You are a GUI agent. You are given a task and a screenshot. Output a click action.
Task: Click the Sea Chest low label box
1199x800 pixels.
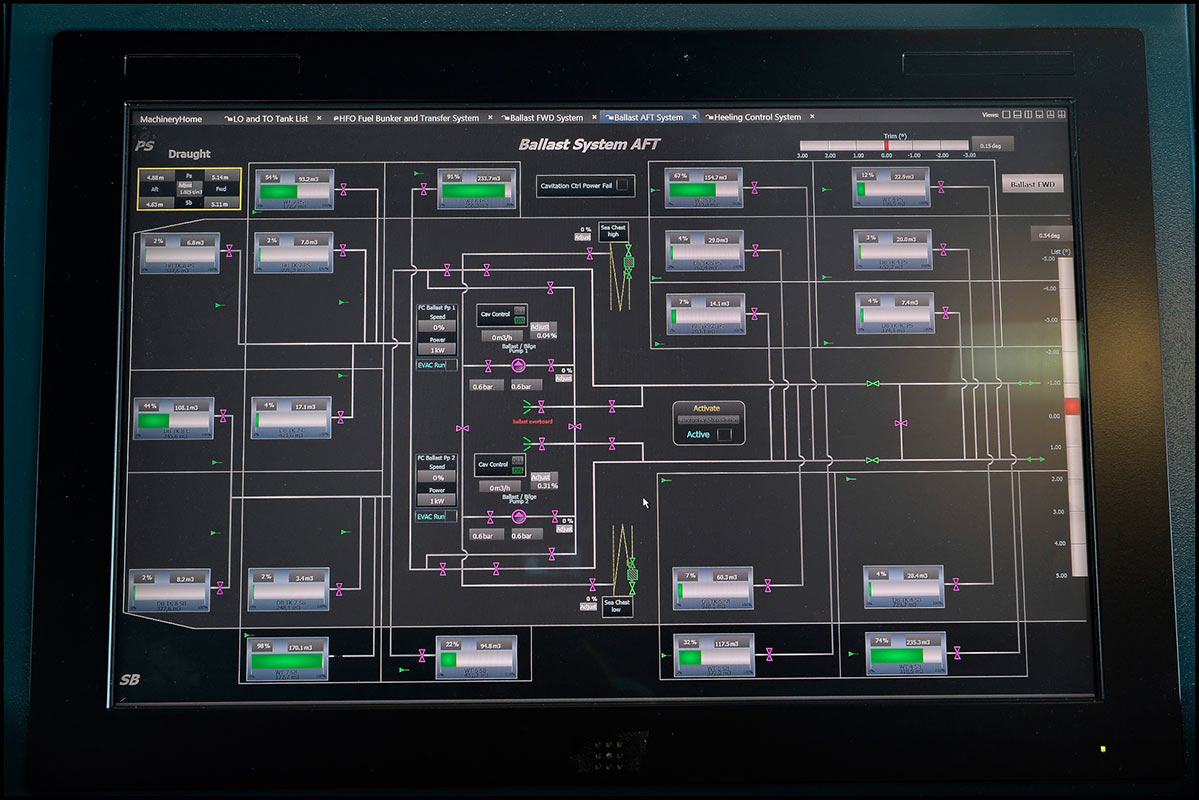[x=617, y=606]
